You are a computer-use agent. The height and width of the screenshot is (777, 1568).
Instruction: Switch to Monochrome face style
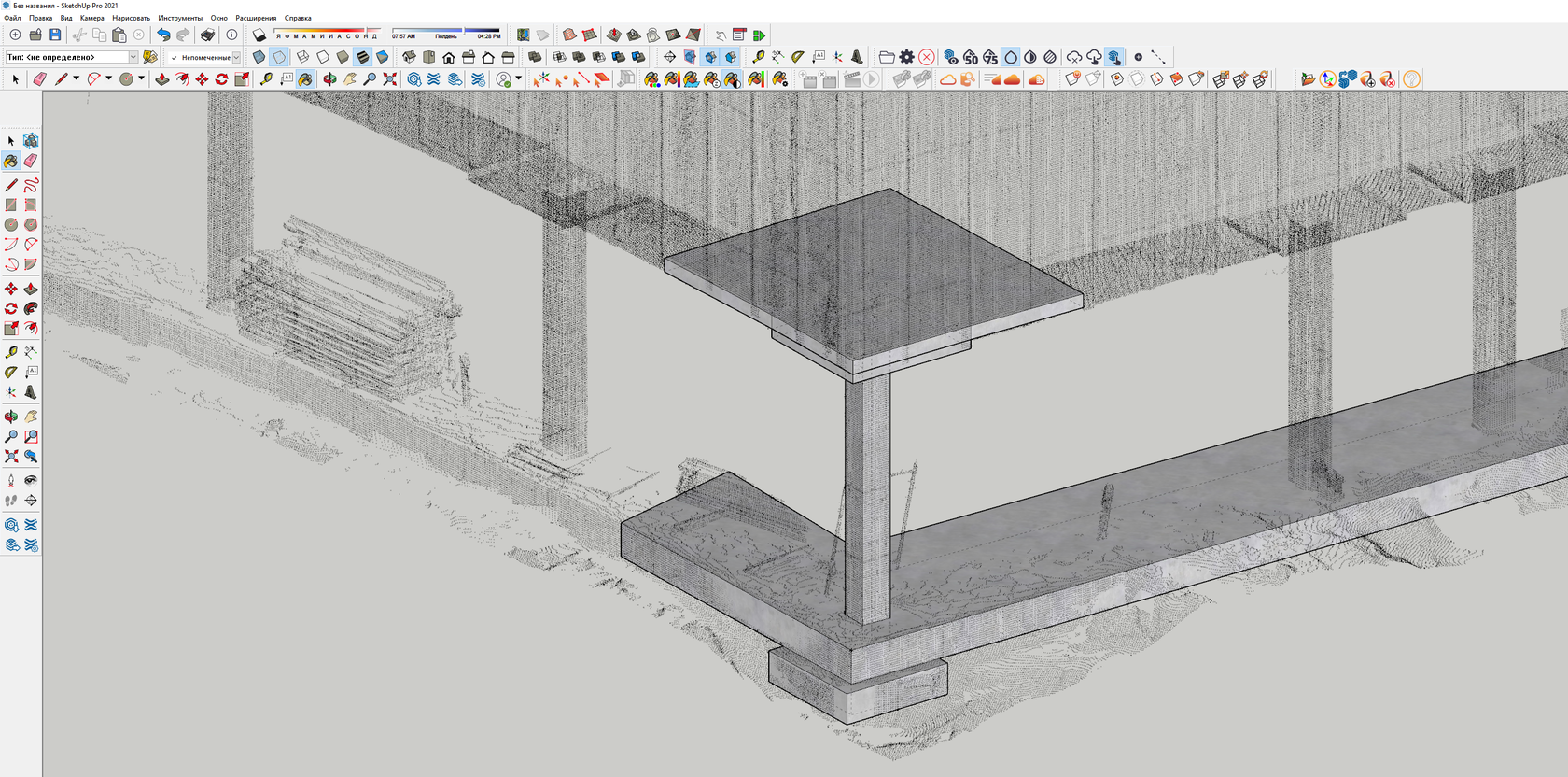(x=382, y=57)
